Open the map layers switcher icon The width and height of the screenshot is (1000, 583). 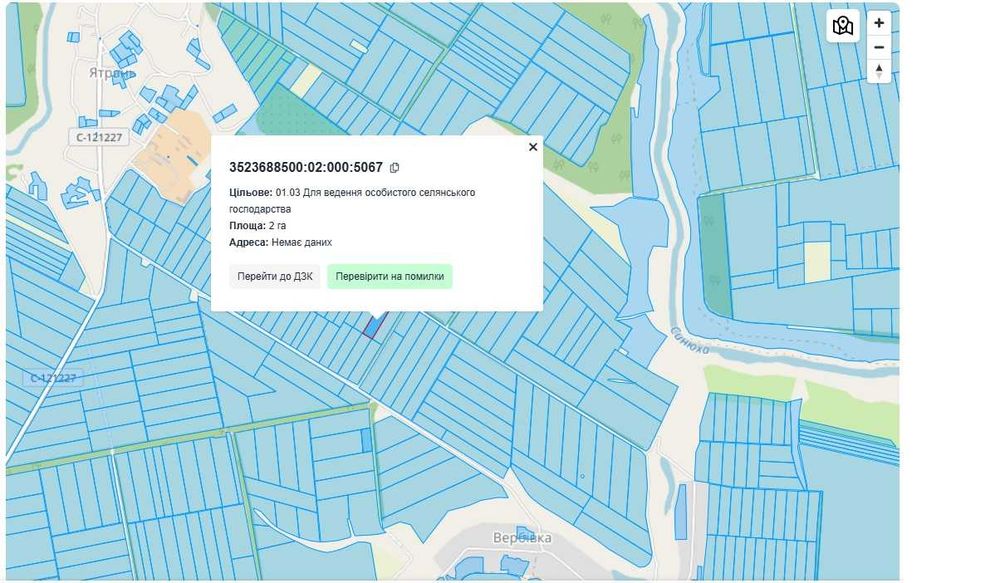(x=842, y=26)
